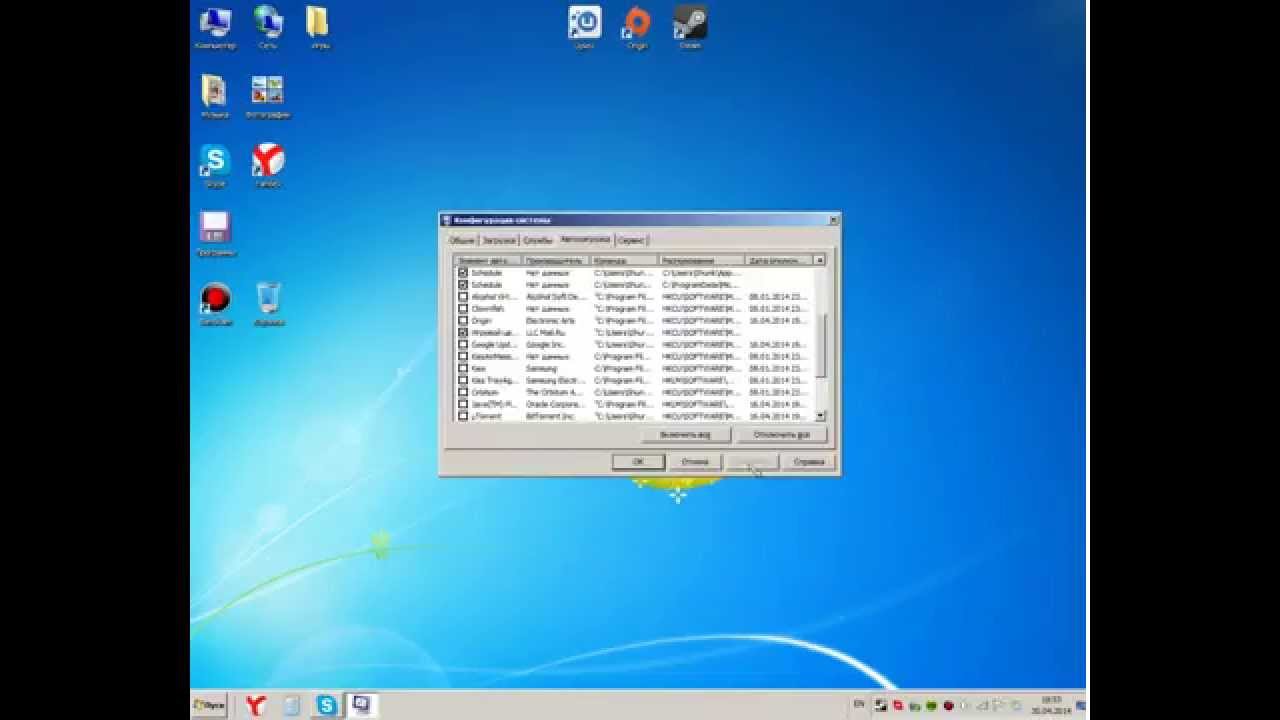
Task: Confirm with the OK button
Action: (x=638, y=462)
